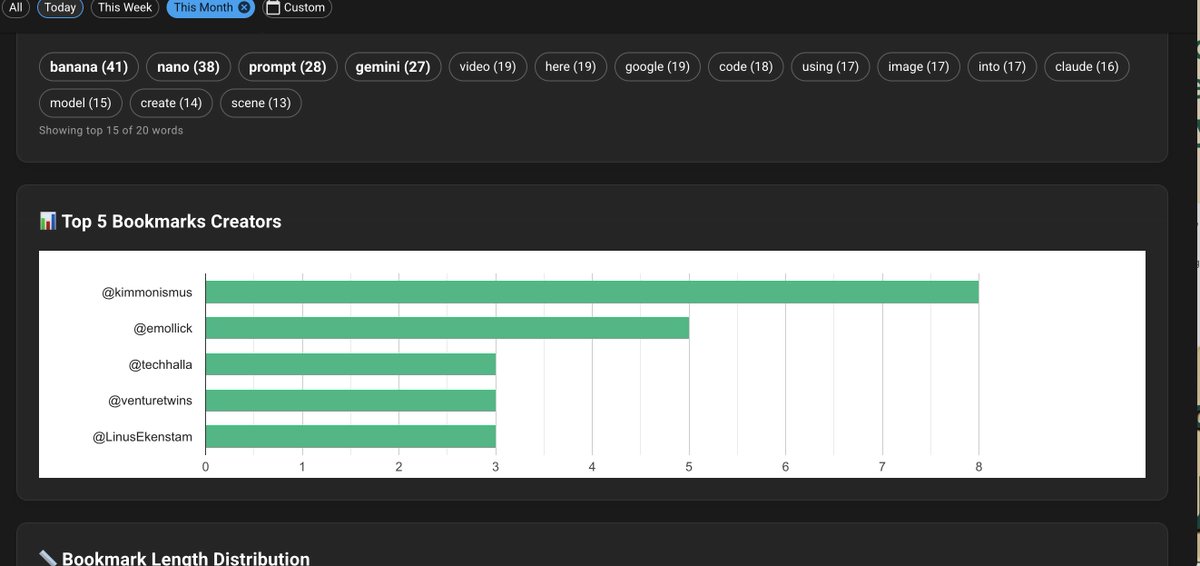Clear the This Month filter x icon
Screen dimensions: 1200x566
click(x=244, y=7)
